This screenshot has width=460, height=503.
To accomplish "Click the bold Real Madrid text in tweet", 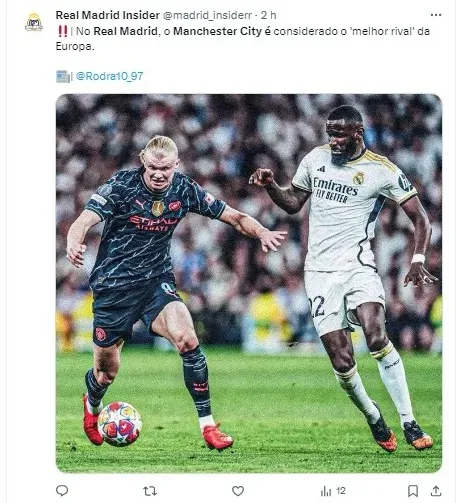I will 125,31.
